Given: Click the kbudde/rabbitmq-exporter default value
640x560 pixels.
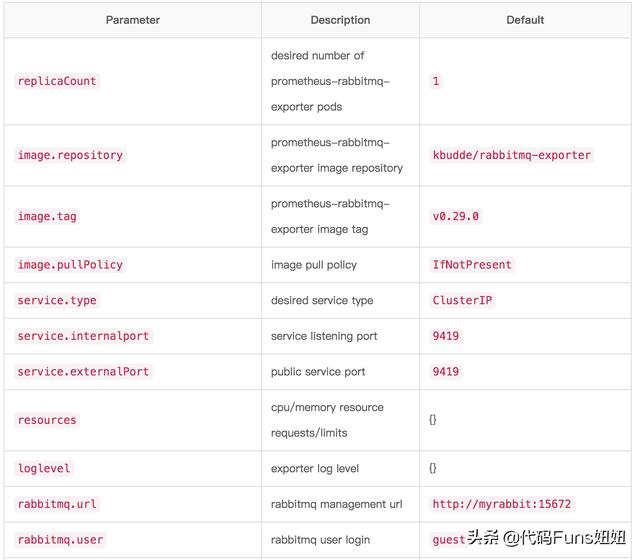Looking at the screenshot, I should 512,155.
